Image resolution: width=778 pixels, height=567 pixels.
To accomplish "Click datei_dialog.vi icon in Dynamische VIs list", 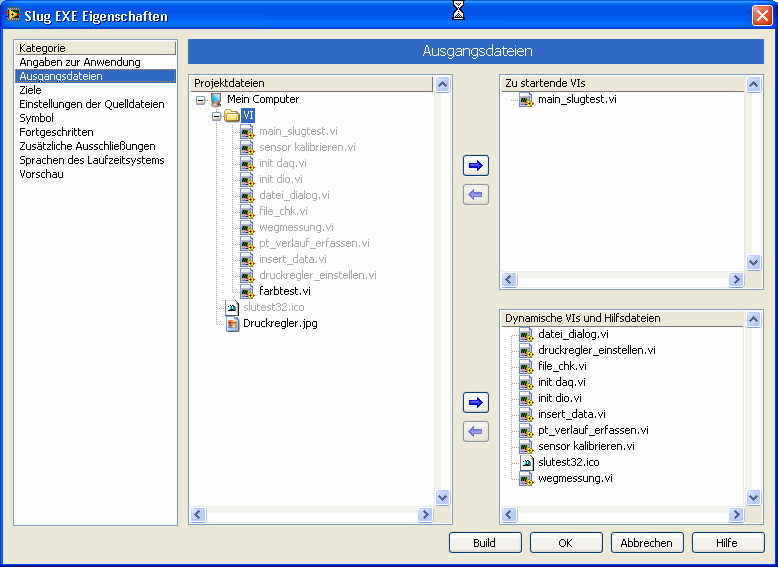I will point(526,335).
